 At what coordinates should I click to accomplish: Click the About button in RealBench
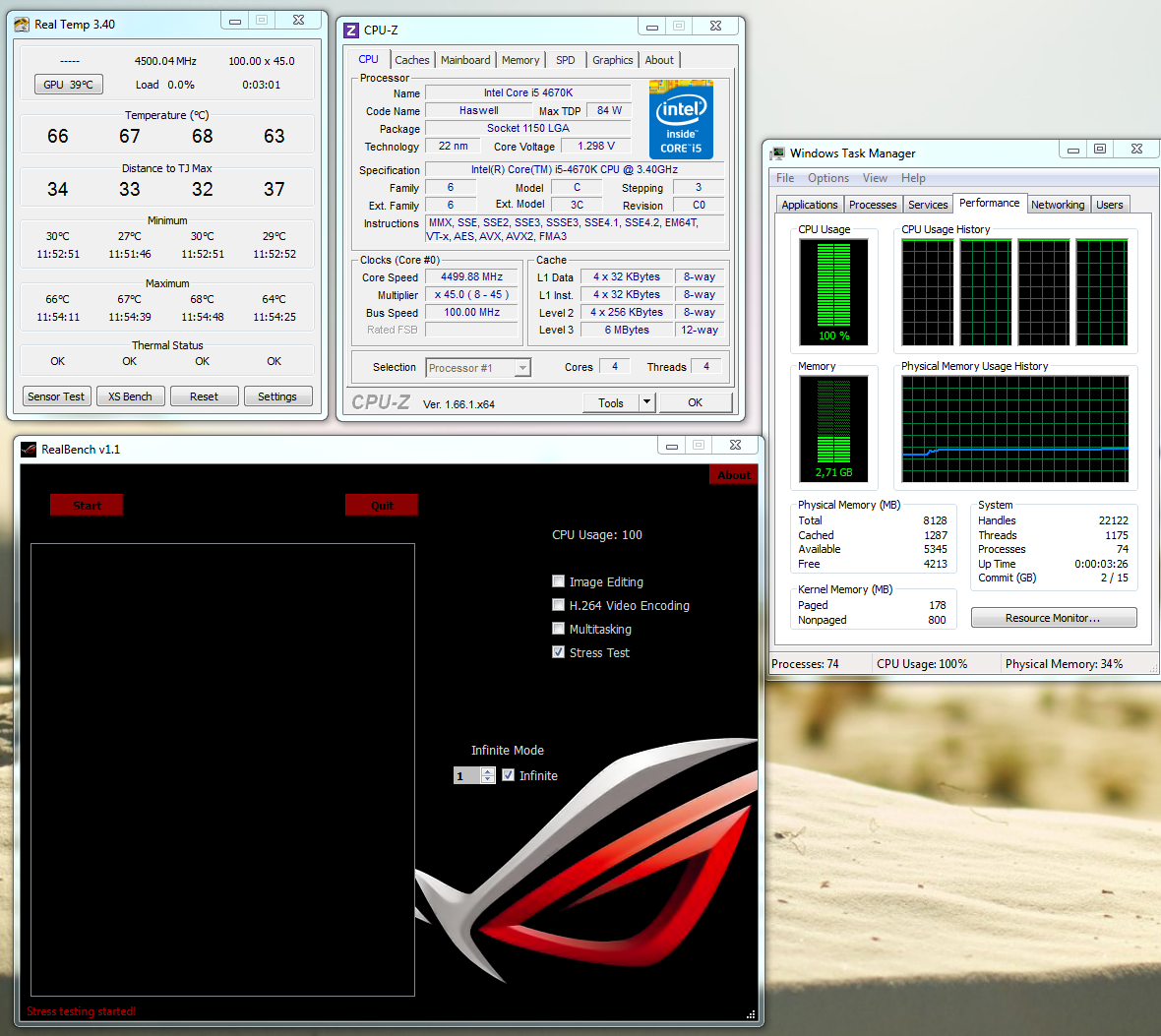coord(733,474)
